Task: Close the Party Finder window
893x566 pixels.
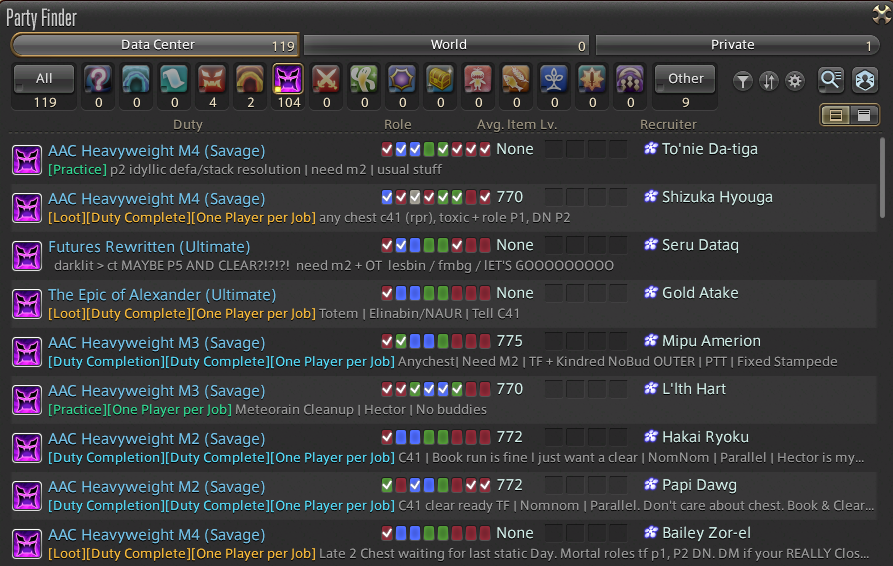Action: (882, 14)
